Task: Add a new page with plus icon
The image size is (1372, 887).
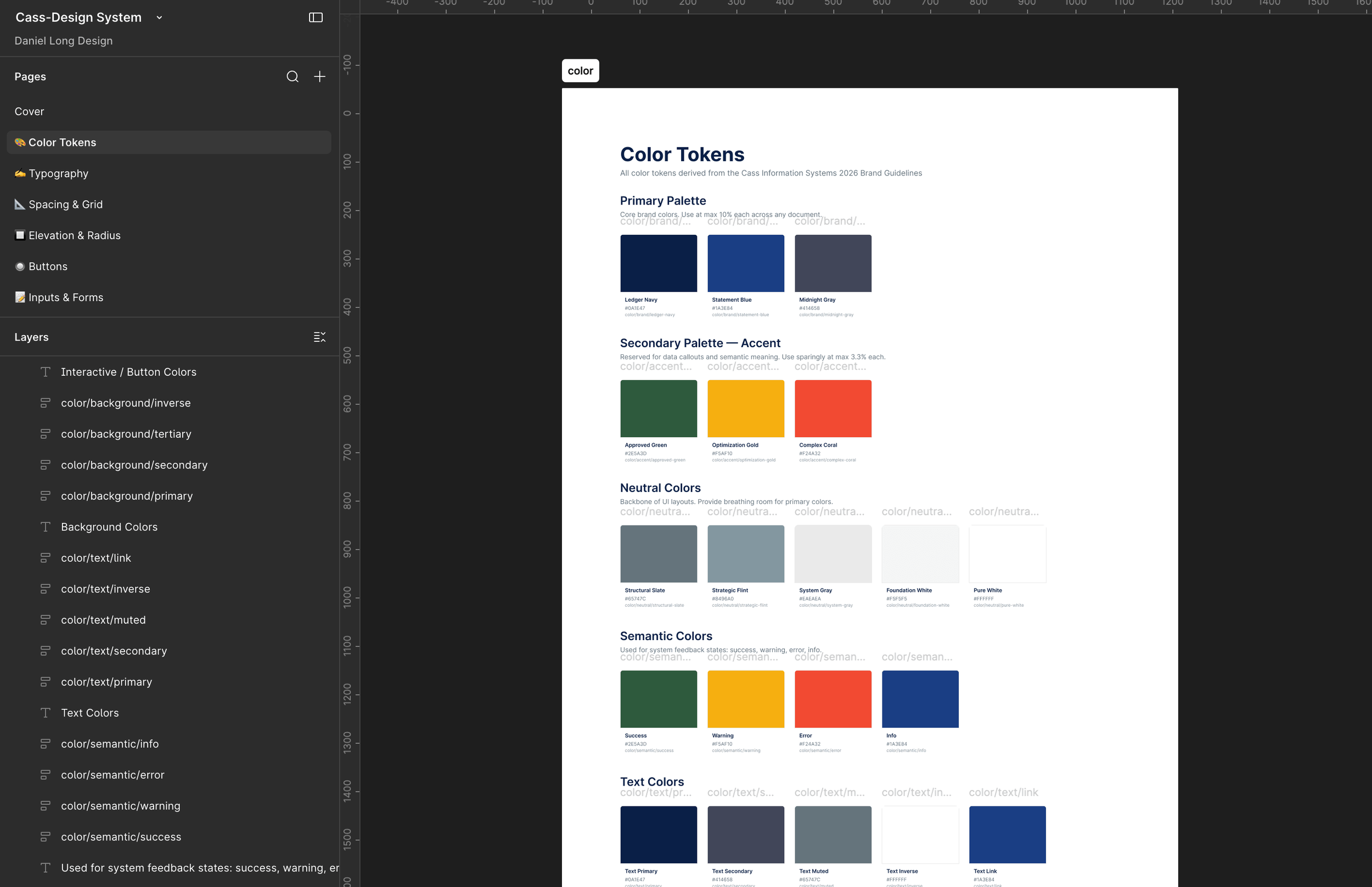Action: [320, 77]
